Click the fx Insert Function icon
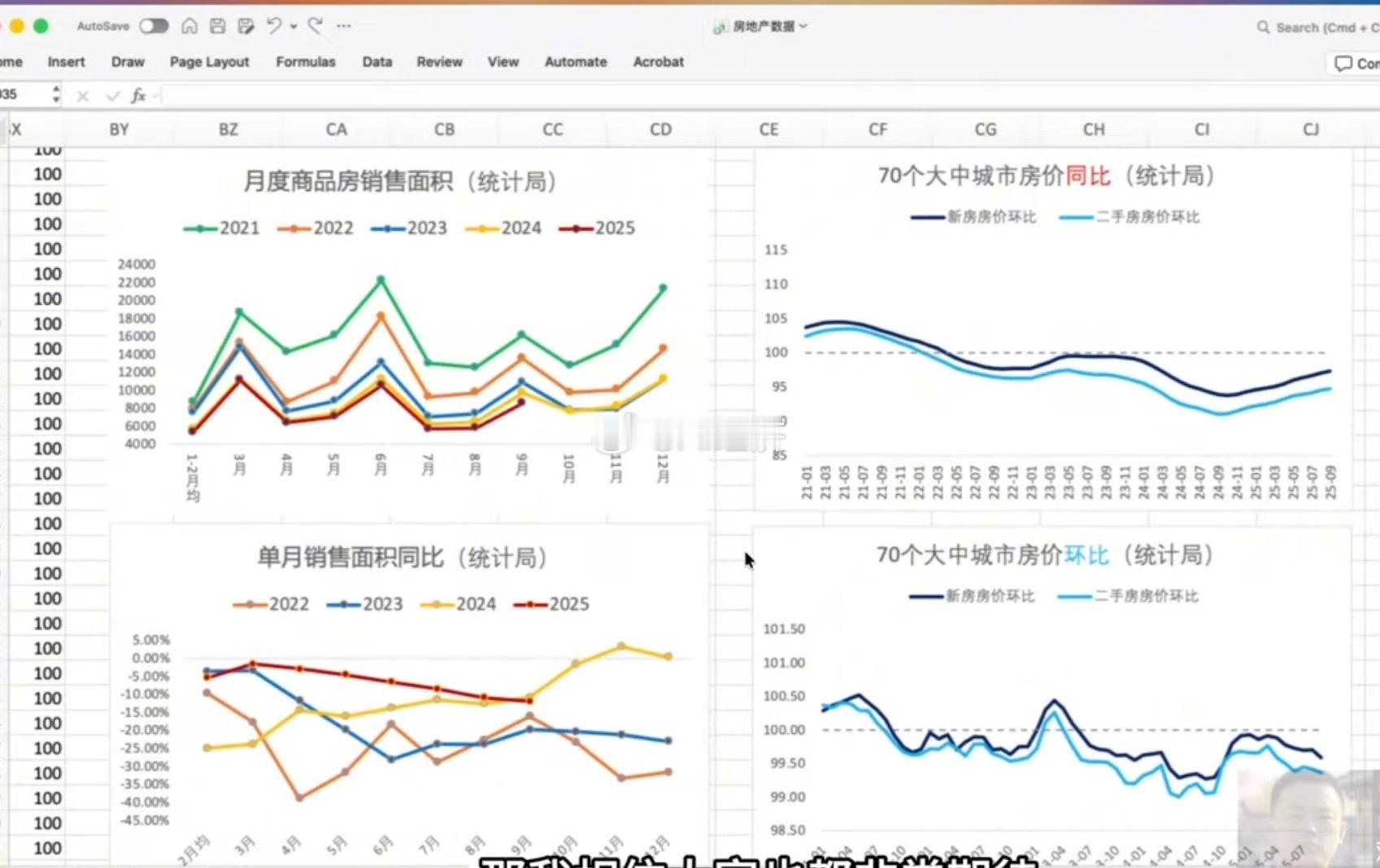 click(139, 95)
